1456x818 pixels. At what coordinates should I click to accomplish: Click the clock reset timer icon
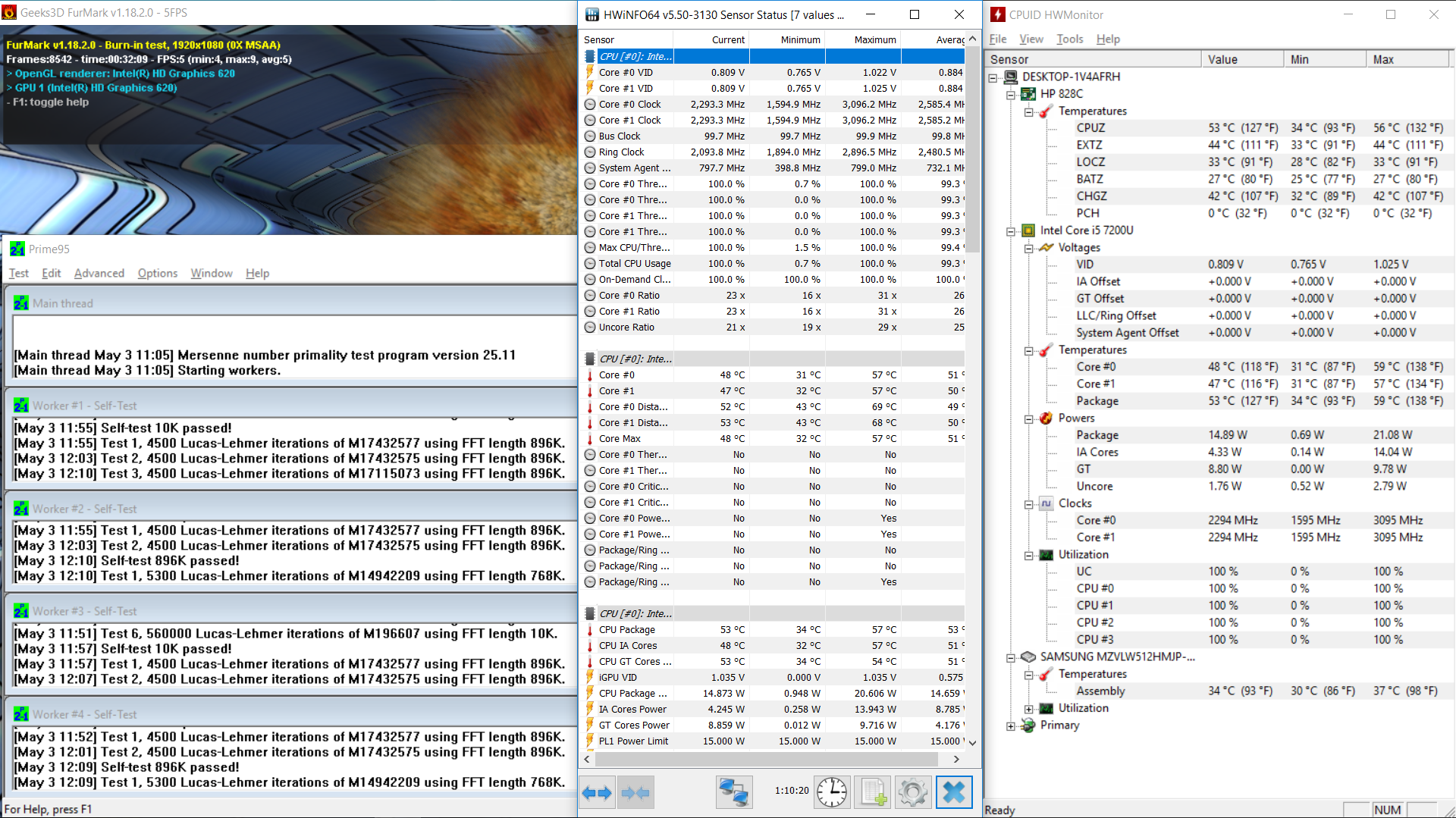(832, 793)
